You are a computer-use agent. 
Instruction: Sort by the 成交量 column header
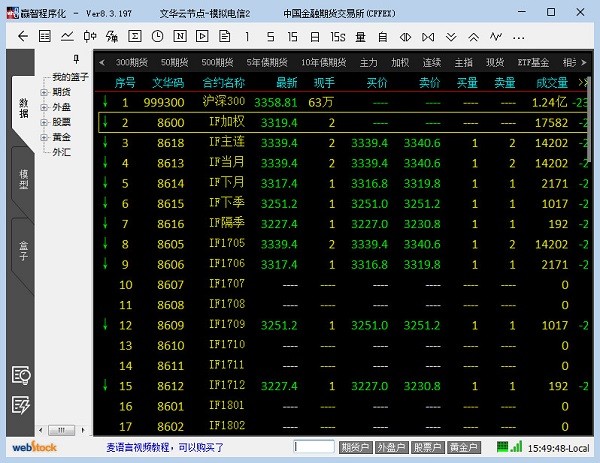click(x=552, y=82)
